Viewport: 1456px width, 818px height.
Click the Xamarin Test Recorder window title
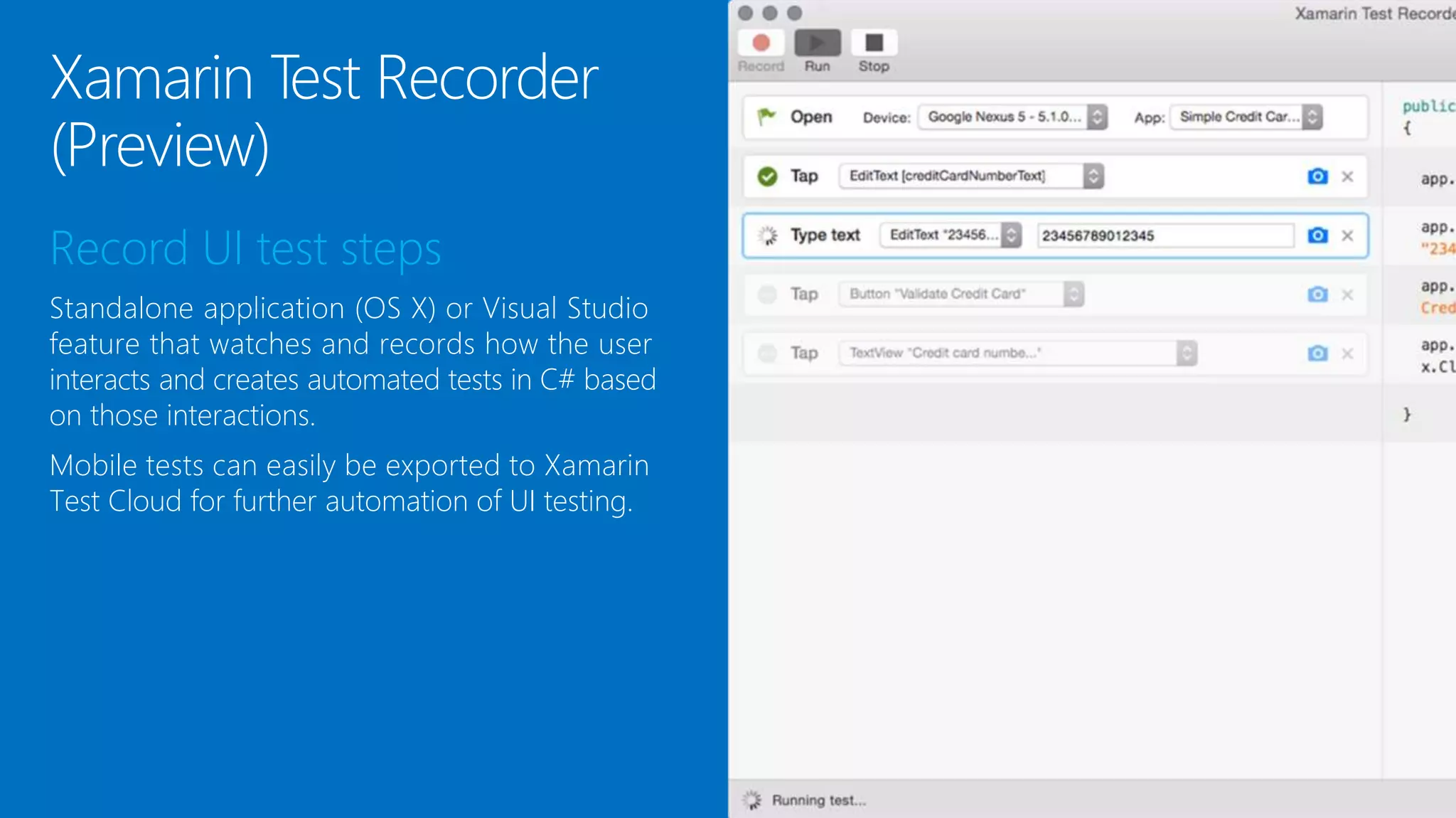click(1375, 14)
